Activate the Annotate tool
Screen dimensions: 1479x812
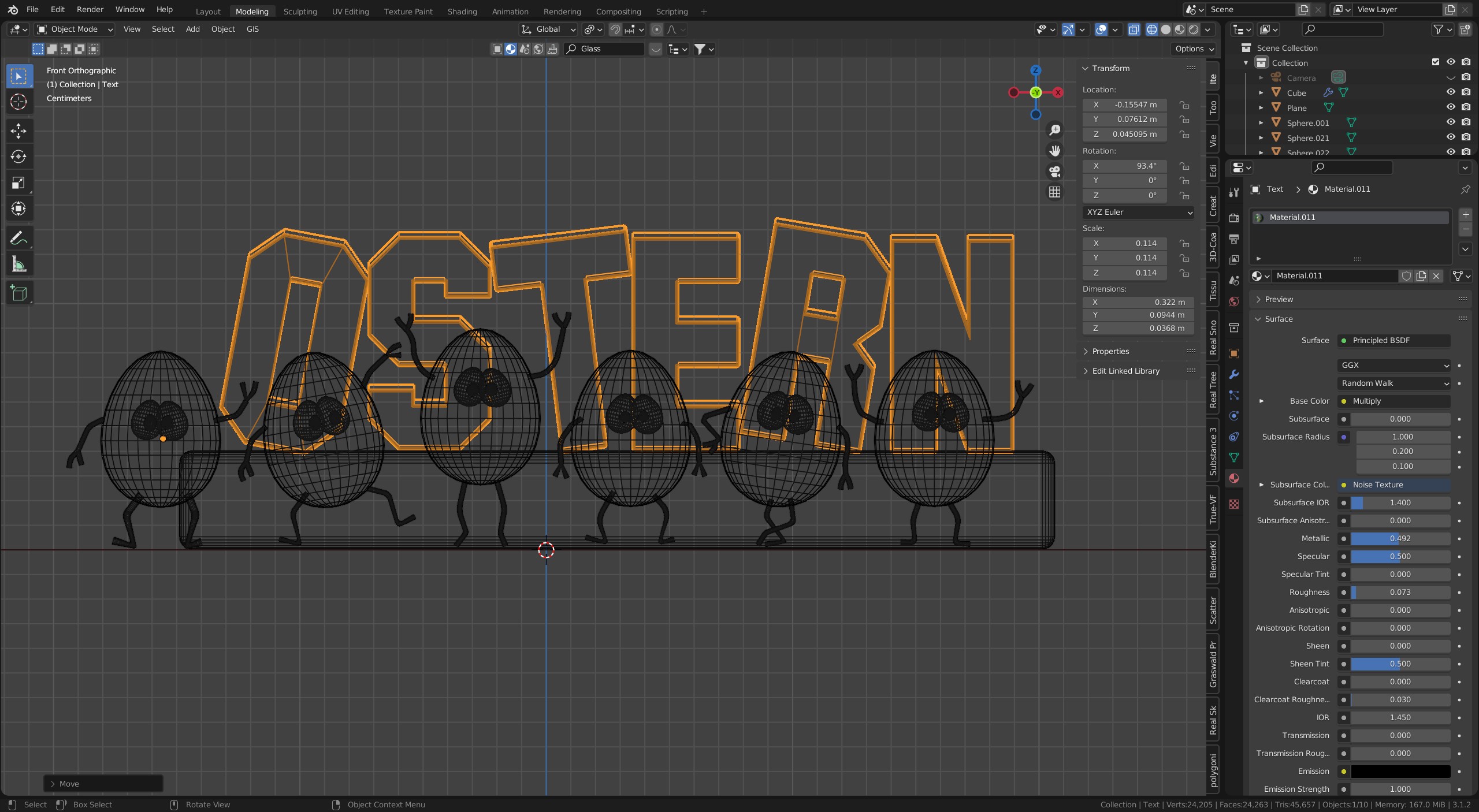(x=18, y=238)
